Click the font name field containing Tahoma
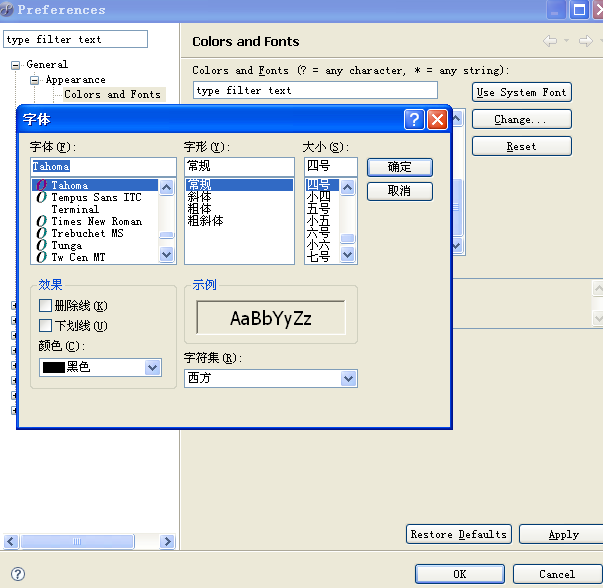 click(x=103, y=167)
